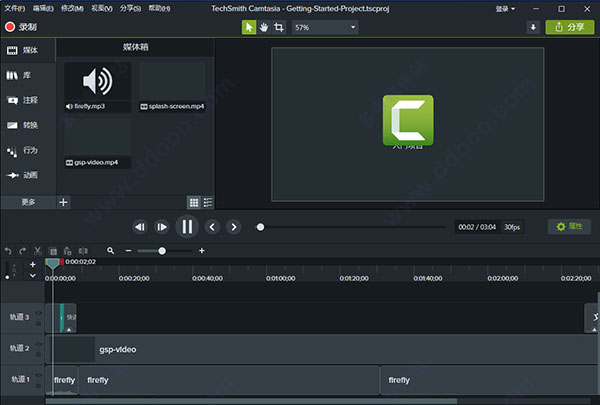Open the Library tab
The image size is (600, 405).
coord(28,75)
